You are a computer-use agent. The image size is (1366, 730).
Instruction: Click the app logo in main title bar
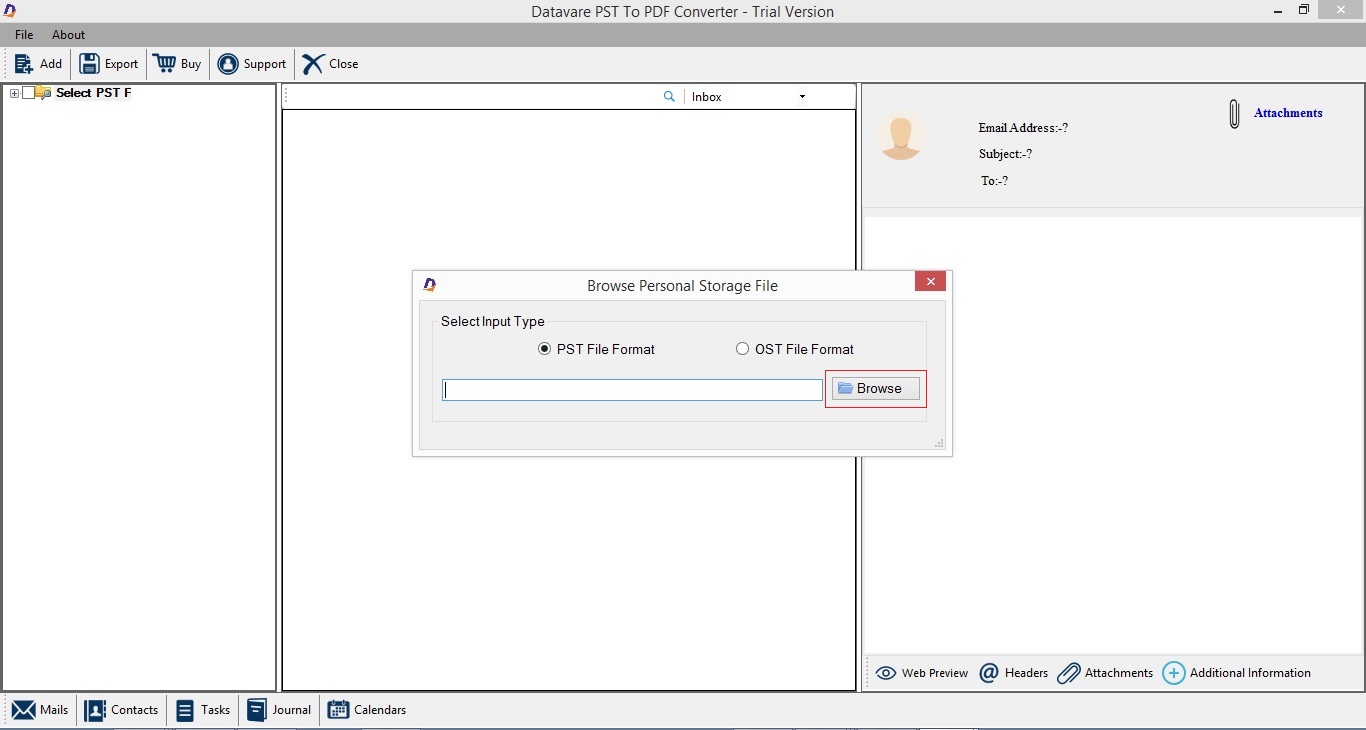10,11
